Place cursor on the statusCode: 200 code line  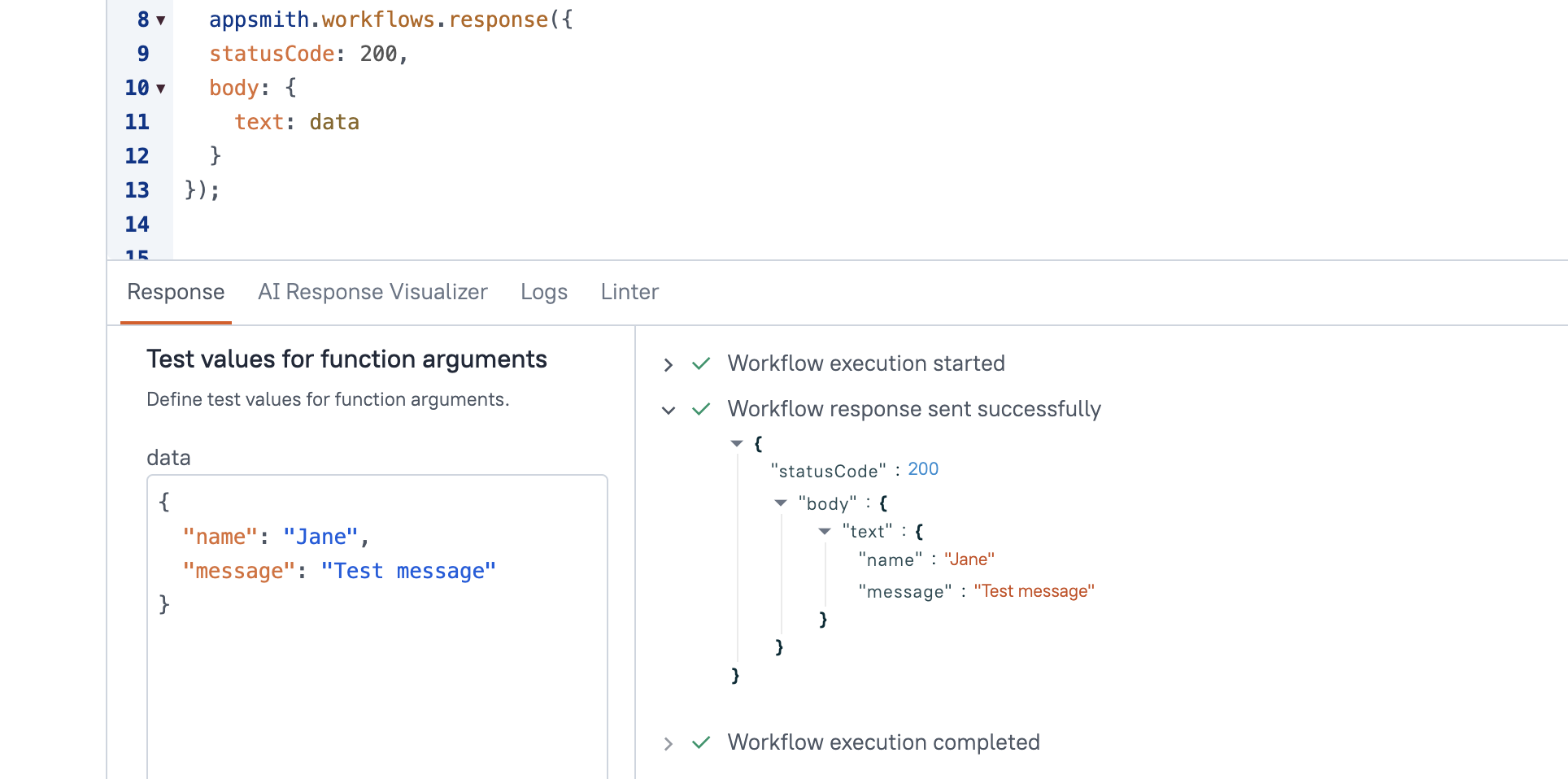309,54
